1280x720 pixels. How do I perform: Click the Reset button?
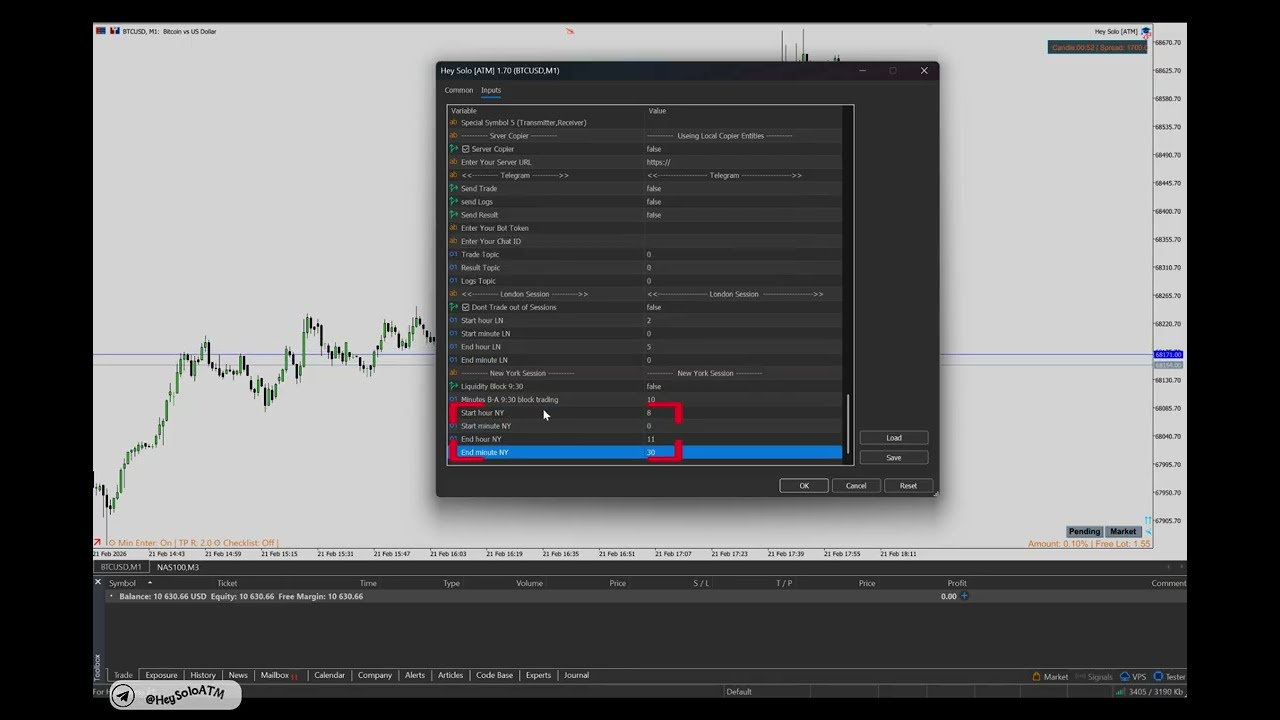click(908, 486)
